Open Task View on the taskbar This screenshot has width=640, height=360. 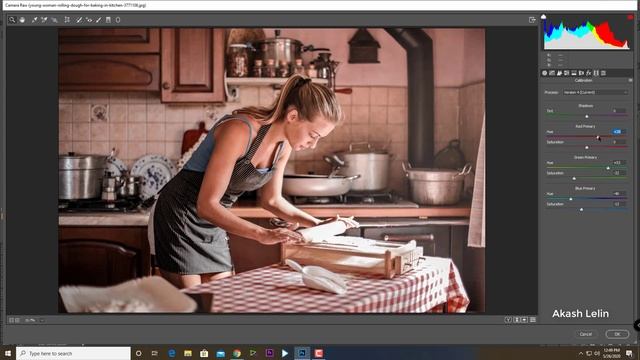155,353
